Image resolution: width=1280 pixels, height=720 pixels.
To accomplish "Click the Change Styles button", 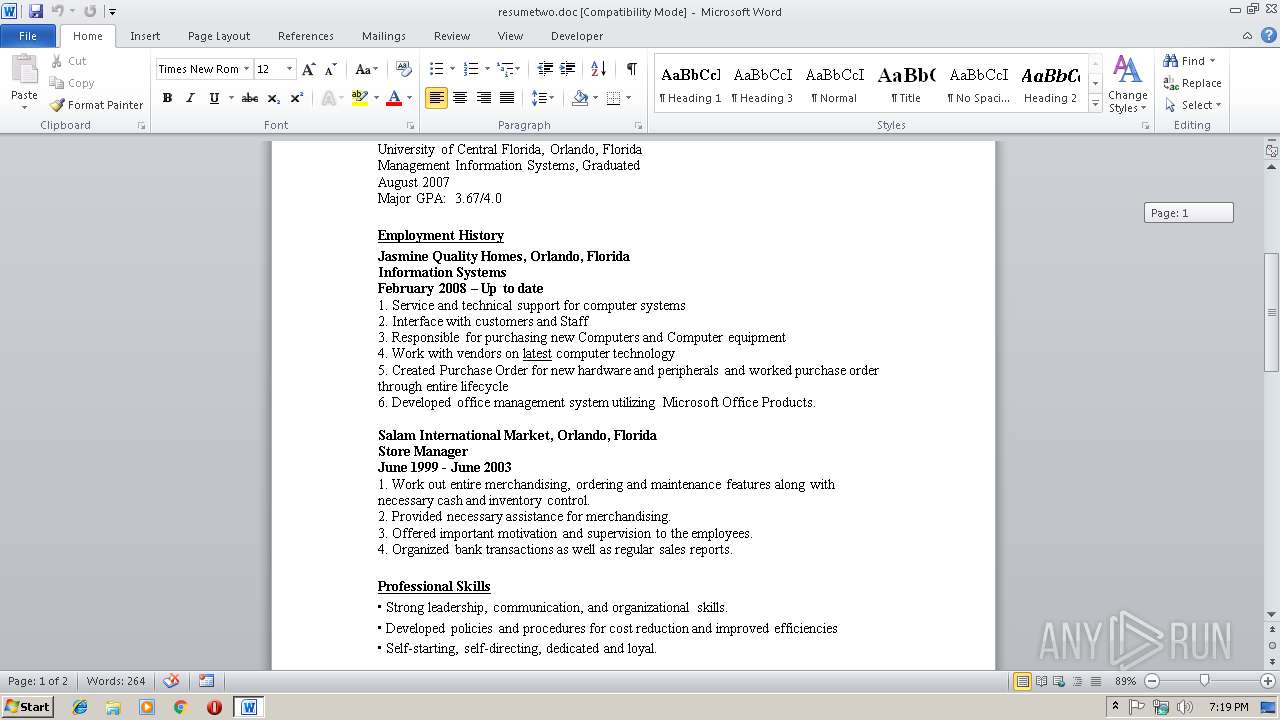I will (x=1127, y=84).
